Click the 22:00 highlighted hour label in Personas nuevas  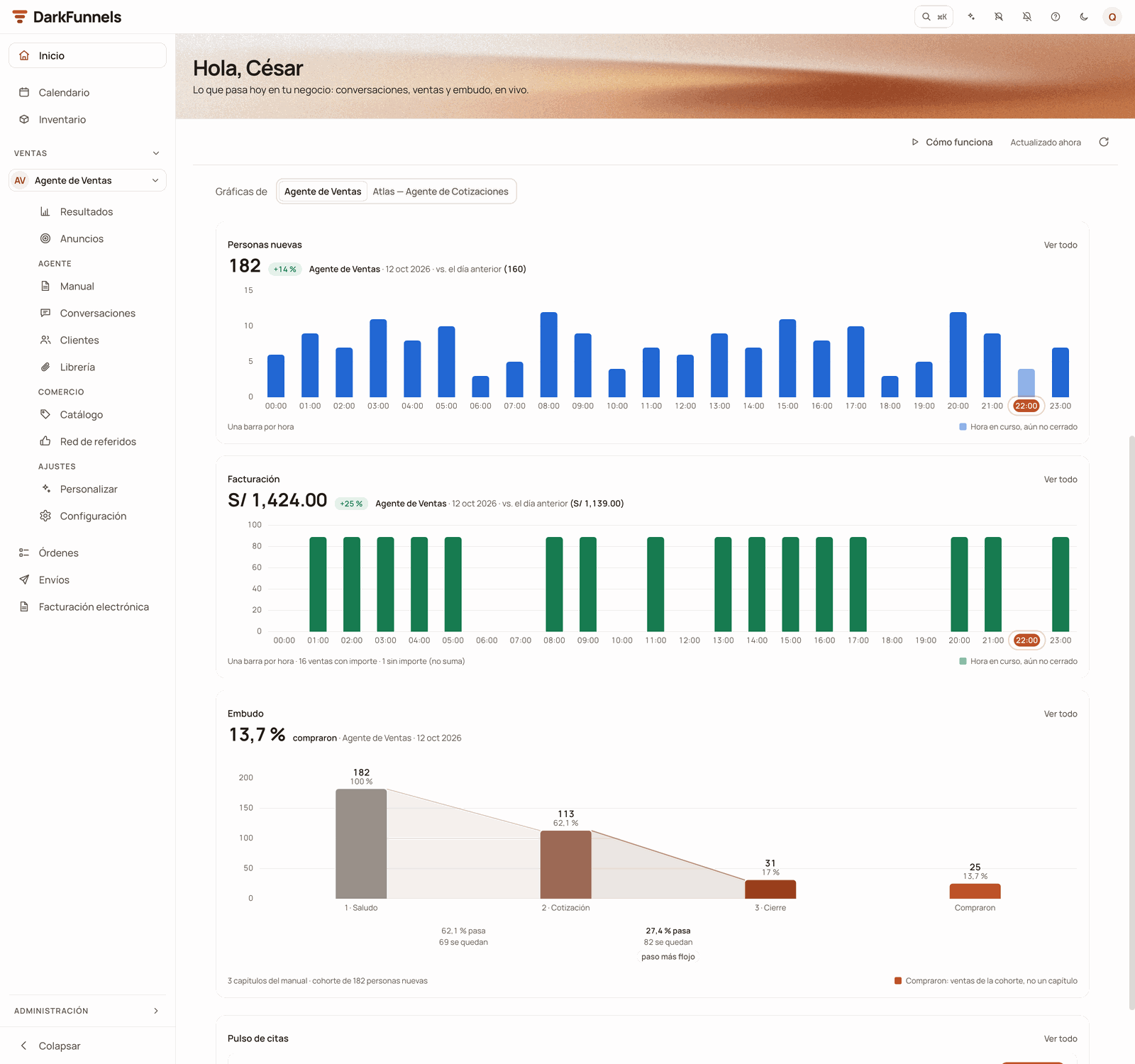[1026, 406]
